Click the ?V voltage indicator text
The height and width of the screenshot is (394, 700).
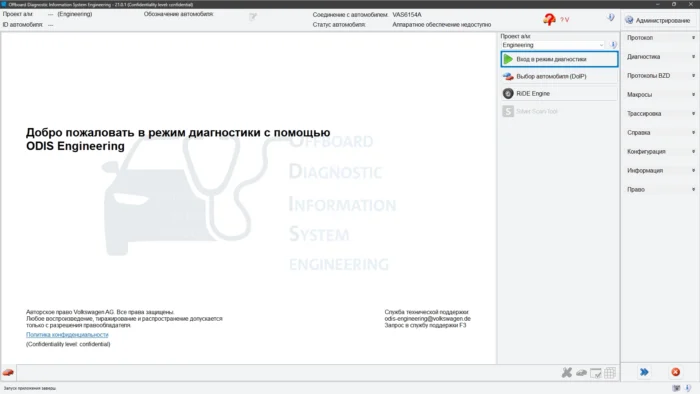pos(564,20)
